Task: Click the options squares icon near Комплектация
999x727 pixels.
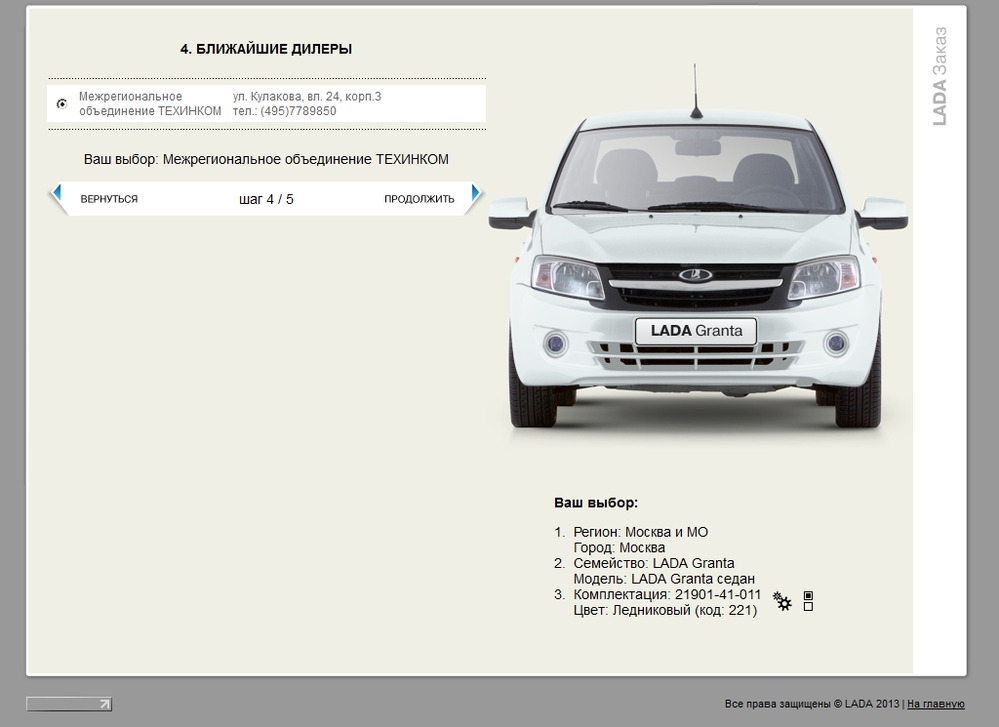Action: point(808,601)
